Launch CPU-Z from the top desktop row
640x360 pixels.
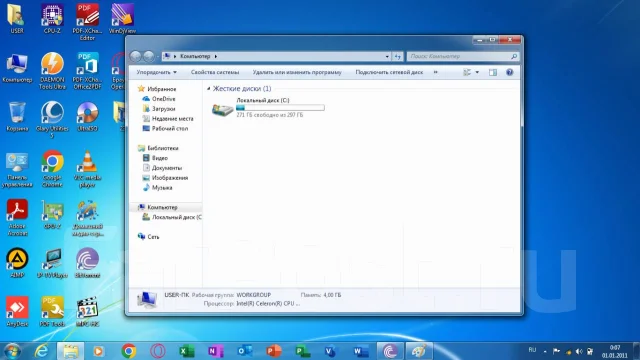coord(52,18)
